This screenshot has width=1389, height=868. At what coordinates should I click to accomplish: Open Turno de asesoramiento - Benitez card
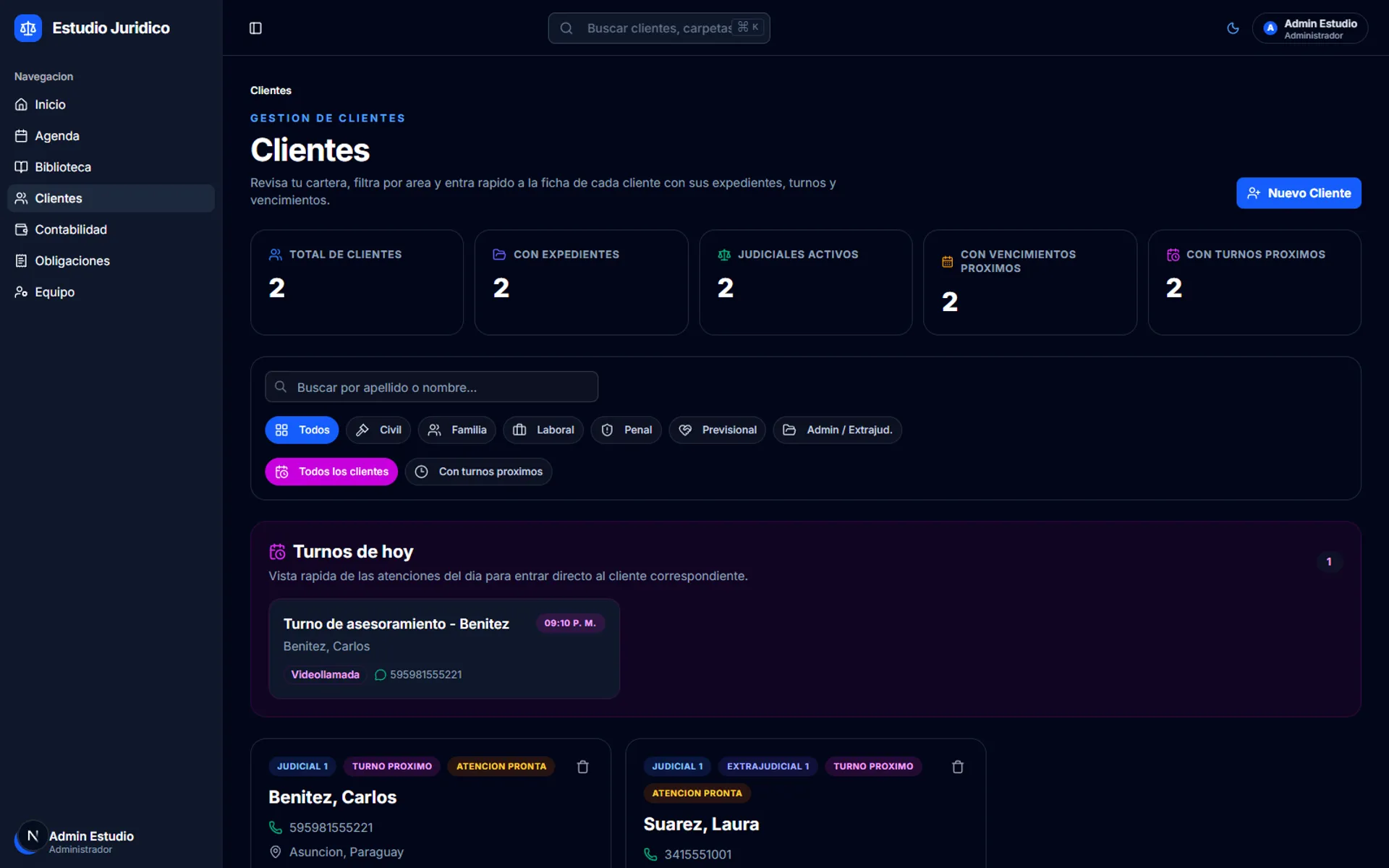(444, 648)
